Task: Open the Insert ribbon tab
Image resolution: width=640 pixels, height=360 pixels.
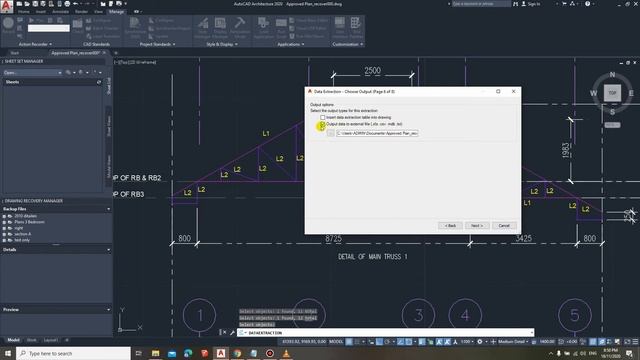Action: [x=41, y=12]
